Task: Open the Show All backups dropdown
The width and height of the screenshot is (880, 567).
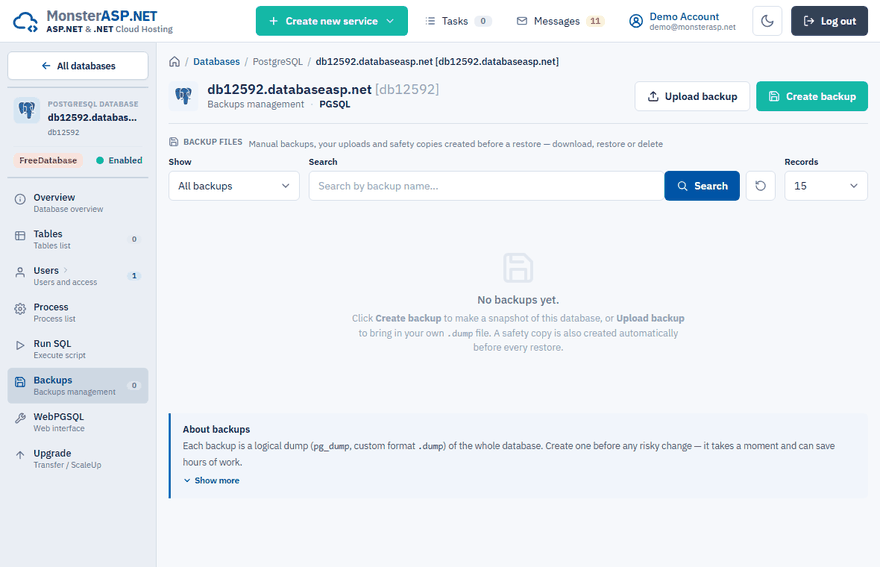Action: [x=234, y=186]
